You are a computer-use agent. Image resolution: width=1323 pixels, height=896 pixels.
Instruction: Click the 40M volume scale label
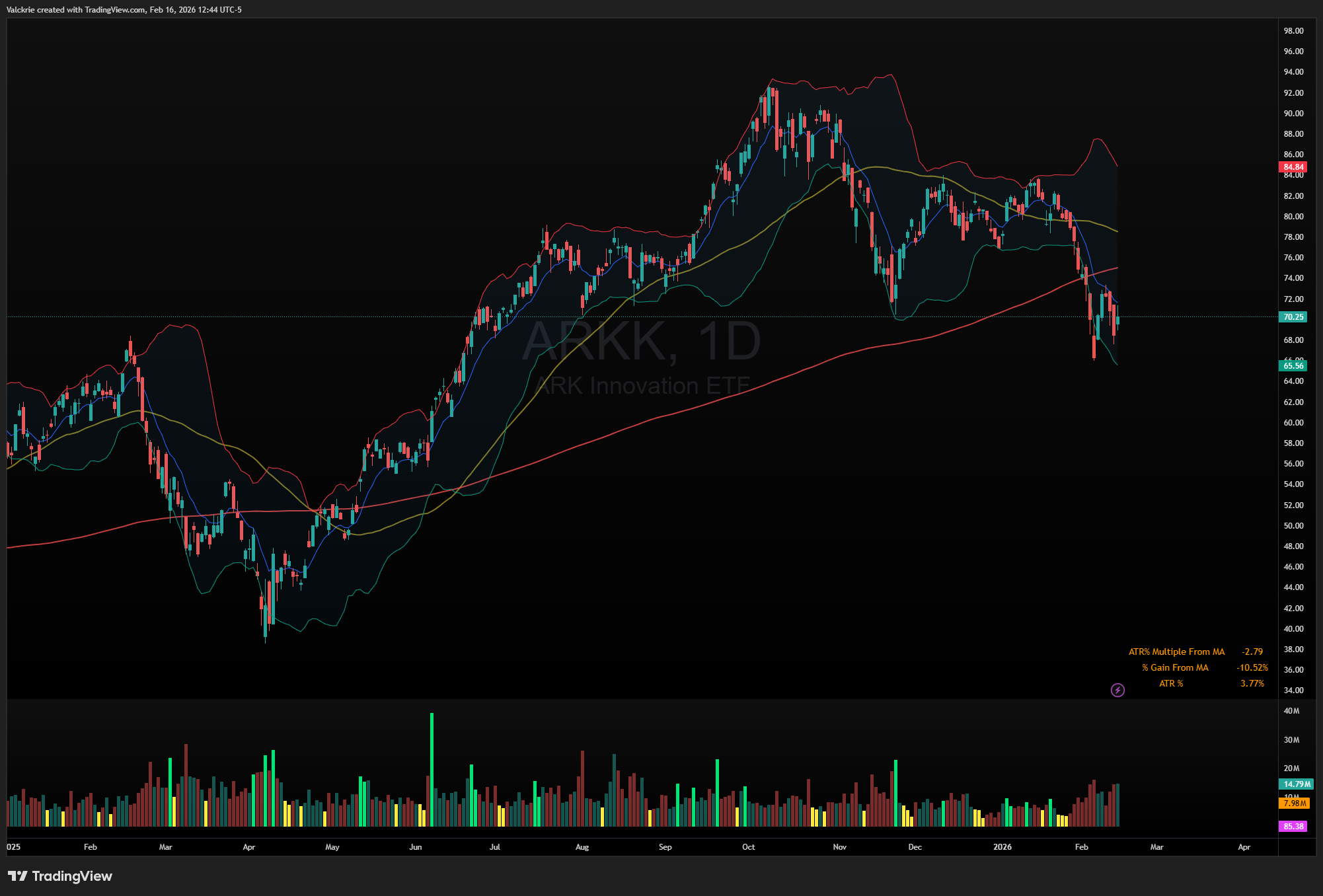[1291, 711]
